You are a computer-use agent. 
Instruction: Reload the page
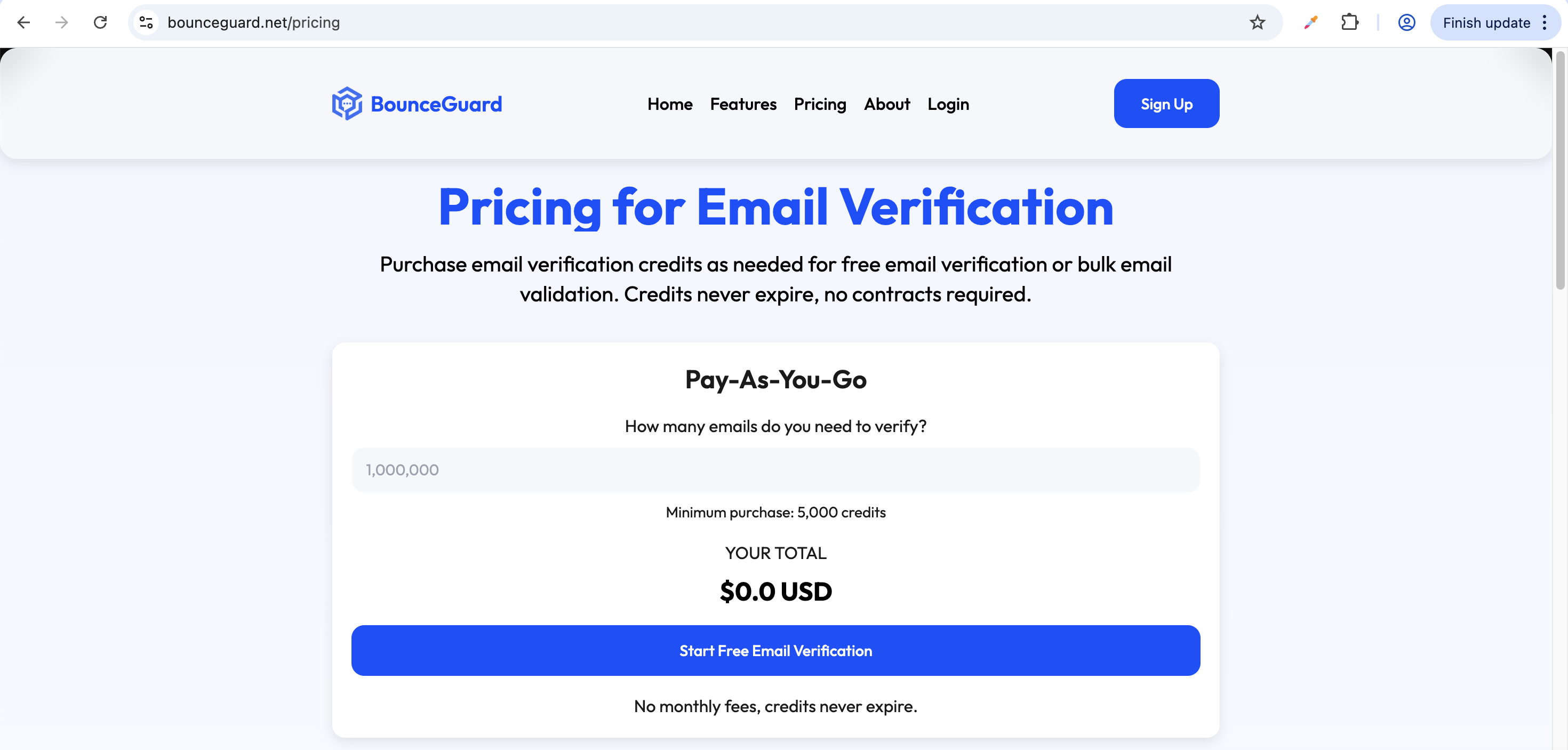(100, 22)
